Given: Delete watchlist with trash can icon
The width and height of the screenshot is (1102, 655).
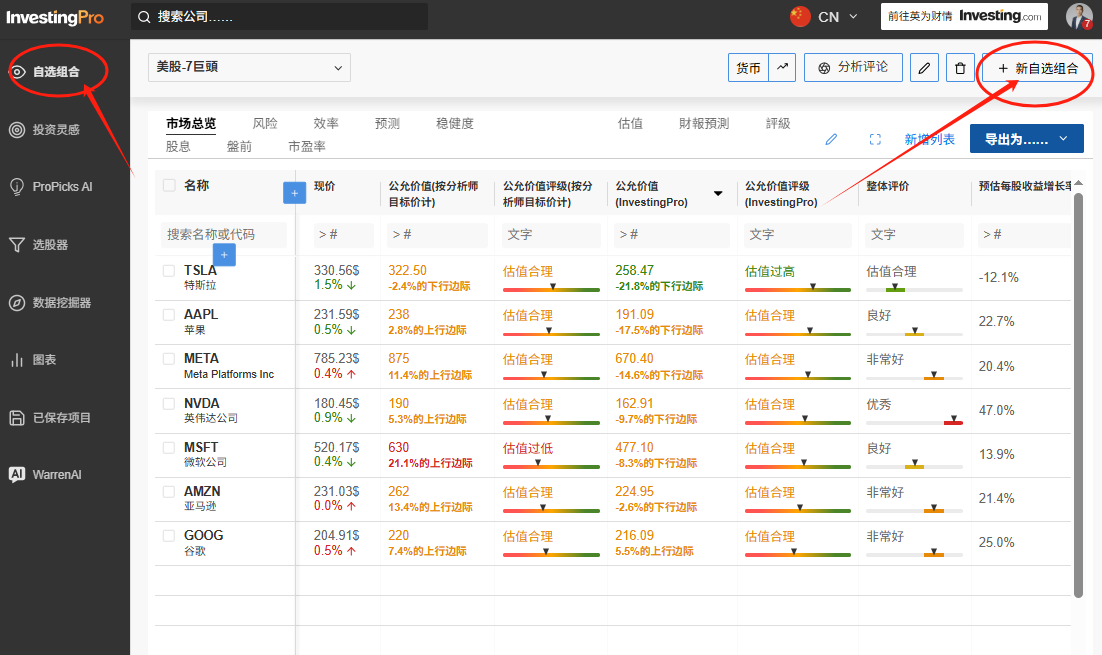Looking at the screenshot, I should 960,68.
